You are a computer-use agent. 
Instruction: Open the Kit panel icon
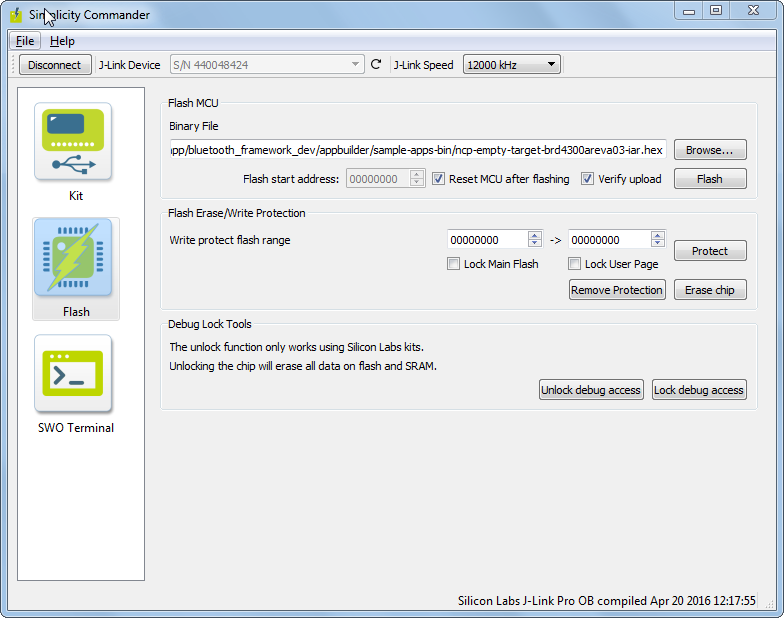coord(75,142)
